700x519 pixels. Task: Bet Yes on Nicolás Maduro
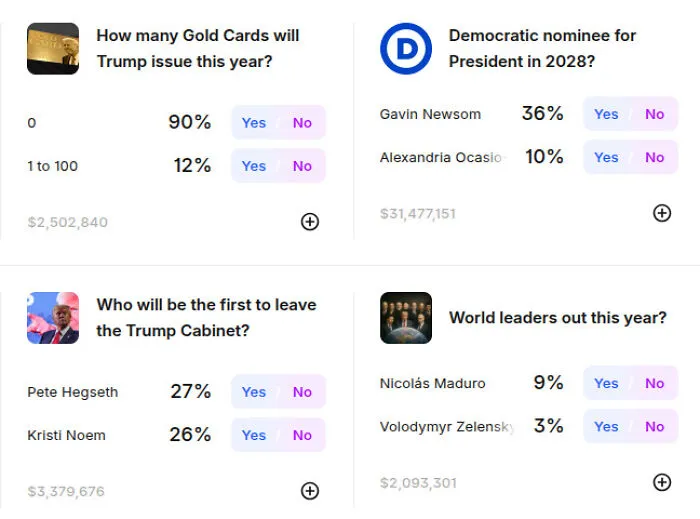(x=606, y=383)
